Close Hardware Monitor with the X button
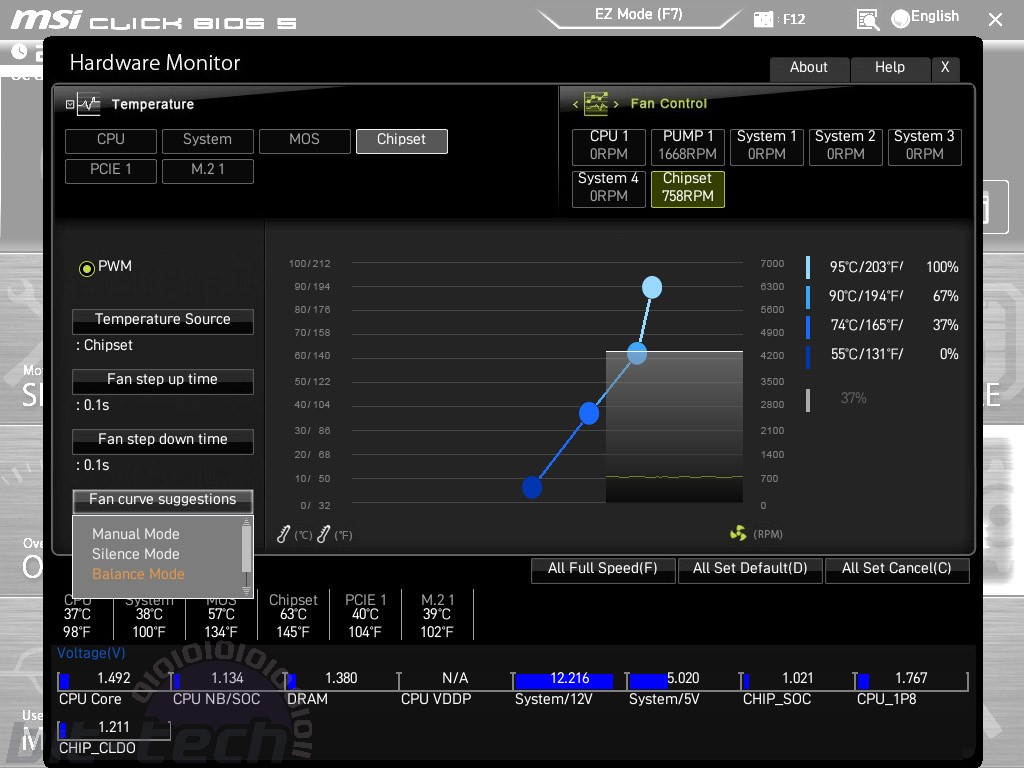The image size is (1024, 768). pyautogui.click(x=945, y=68)
